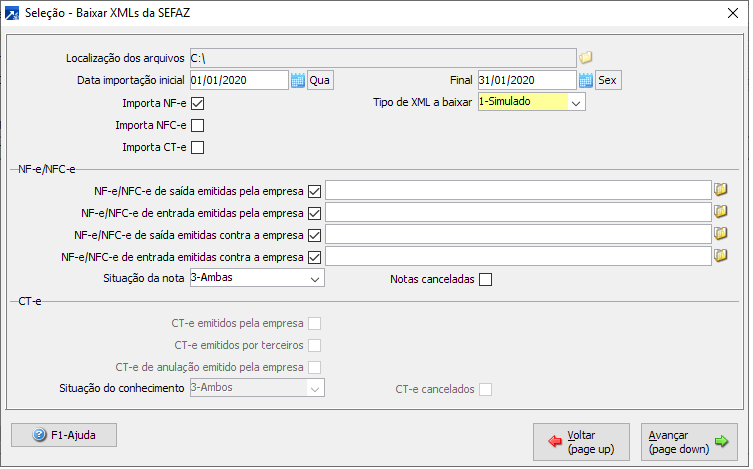Screen dimensions: 753x469
Task: Open the Situação da nota dropdown
Action: (315, 278)
